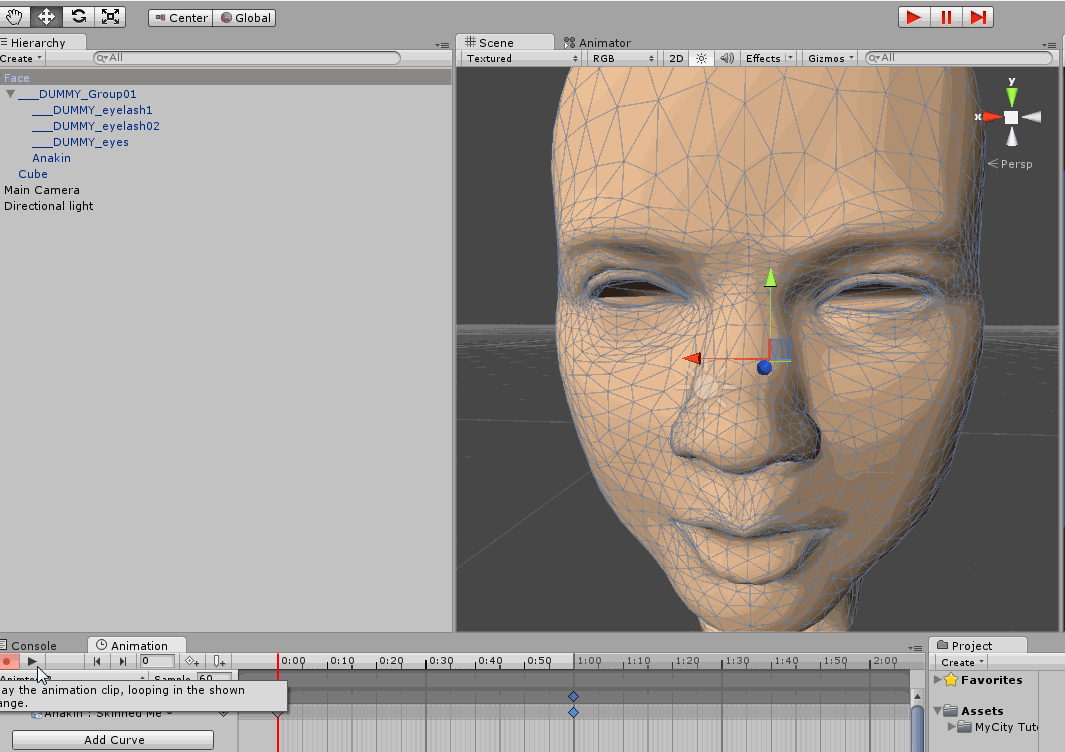This screenshot has width=1065, height=752.
Task: Click the keyframe diamond at 1:00
Action: pos(573,696)
